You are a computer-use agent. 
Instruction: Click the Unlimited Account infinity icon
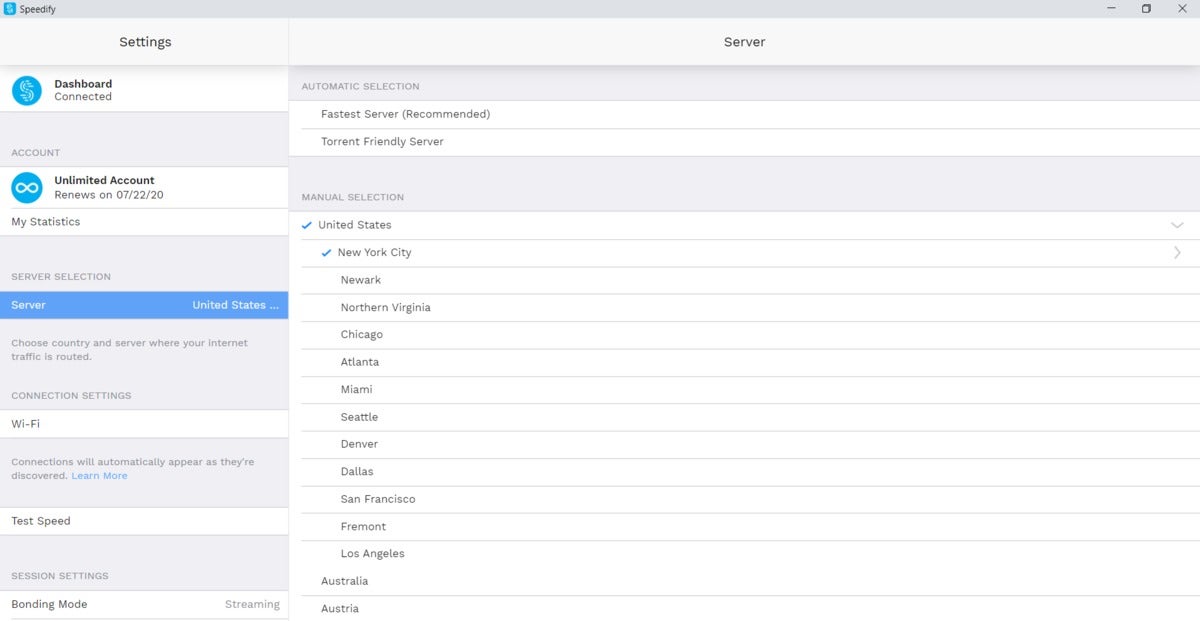pyautogui.click(x=27, y=187)
